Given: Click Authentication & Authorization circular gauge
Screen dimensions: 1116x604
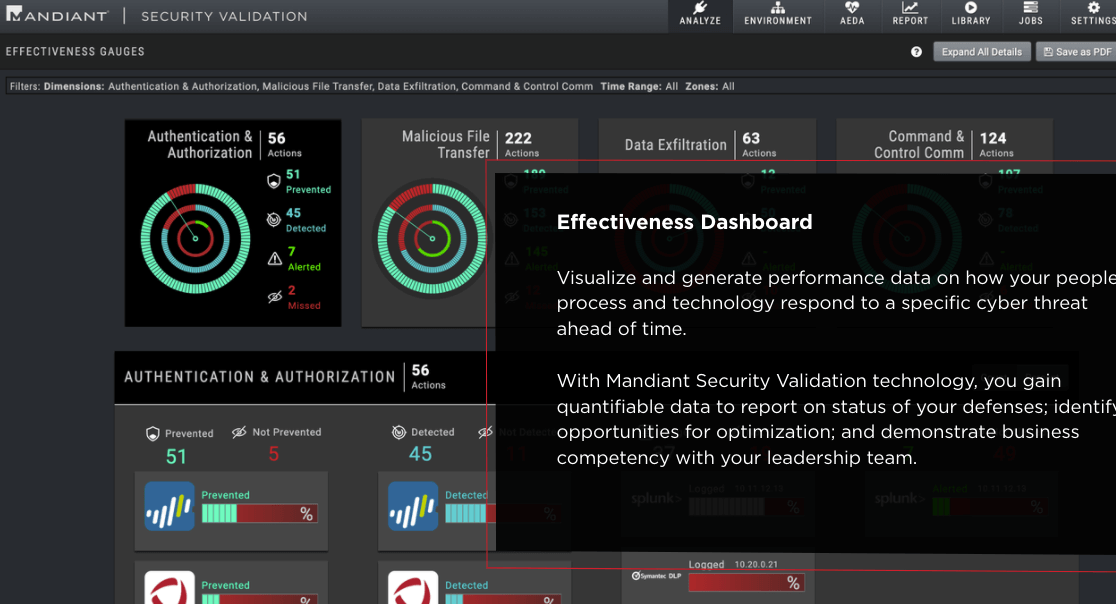Looking at the screenshot, I should [195, 238].
